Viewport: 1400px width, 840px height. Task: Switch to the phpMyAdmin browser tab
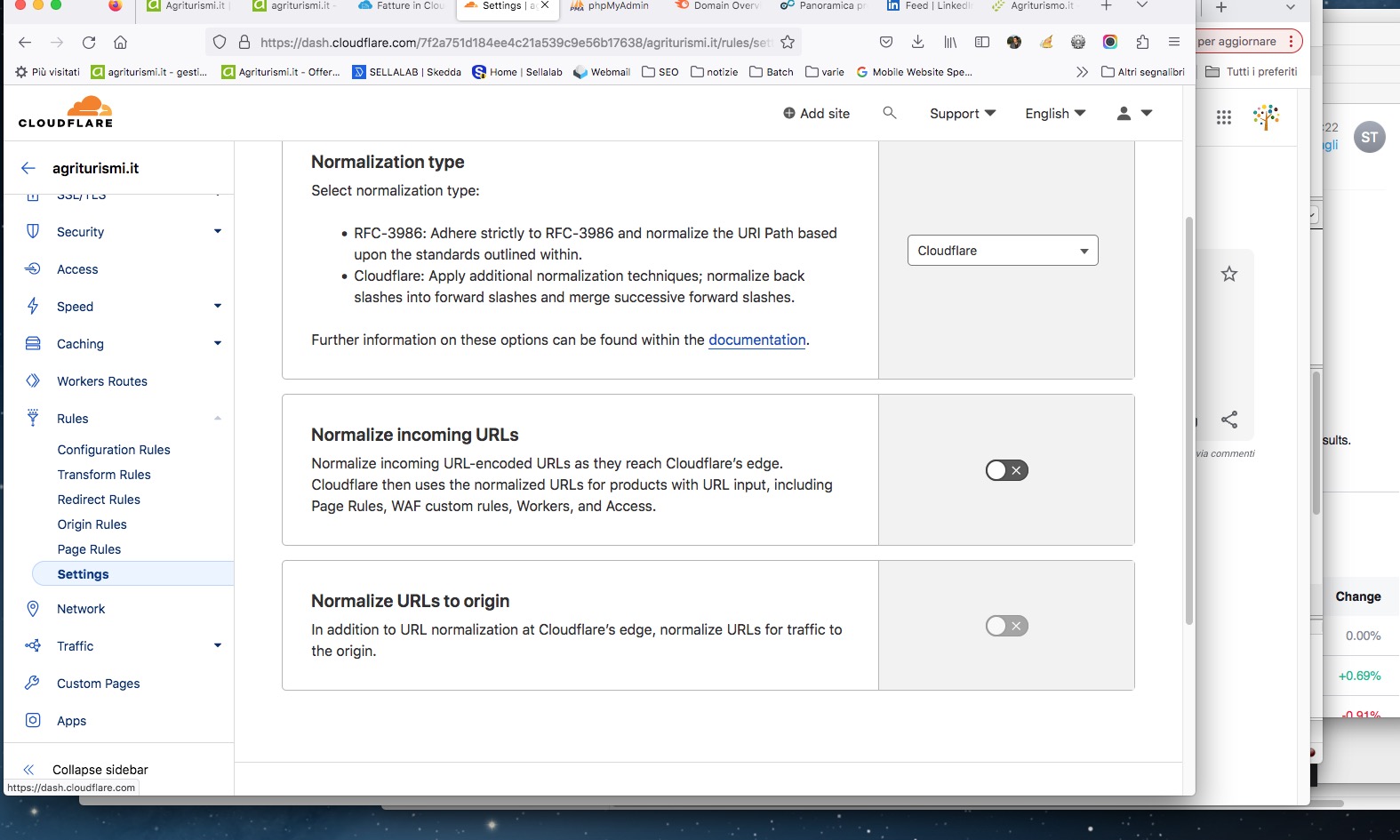pyautogui.click(x=617, y=6)
